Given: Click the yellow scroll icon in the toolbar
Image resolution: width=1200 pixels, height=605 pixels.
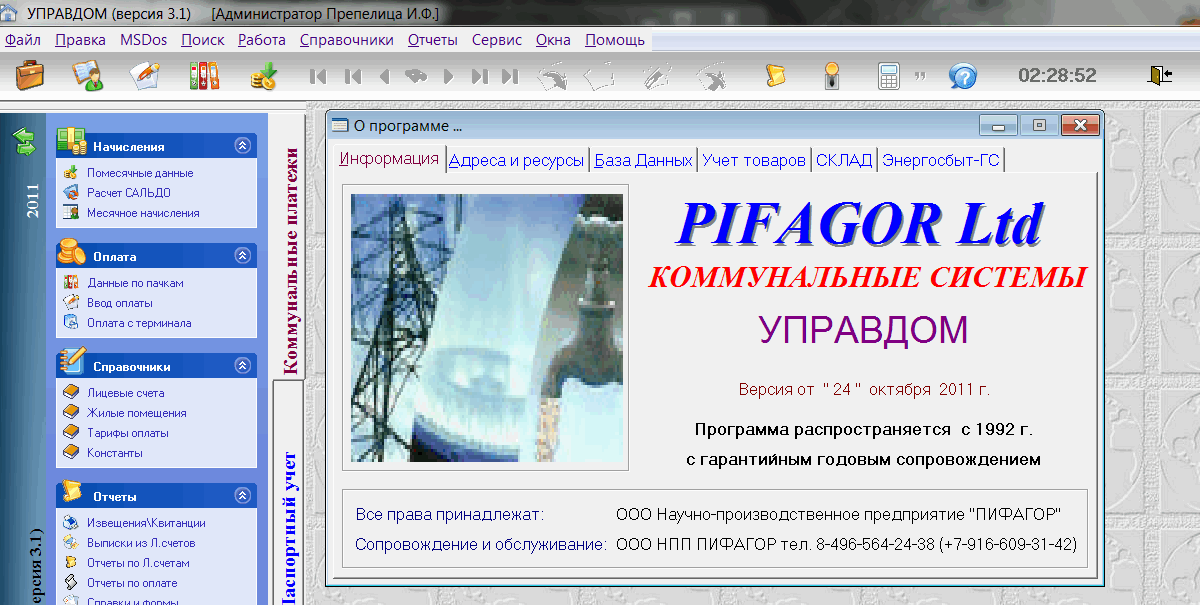Looking at the screenshot, I should [775, 75].
